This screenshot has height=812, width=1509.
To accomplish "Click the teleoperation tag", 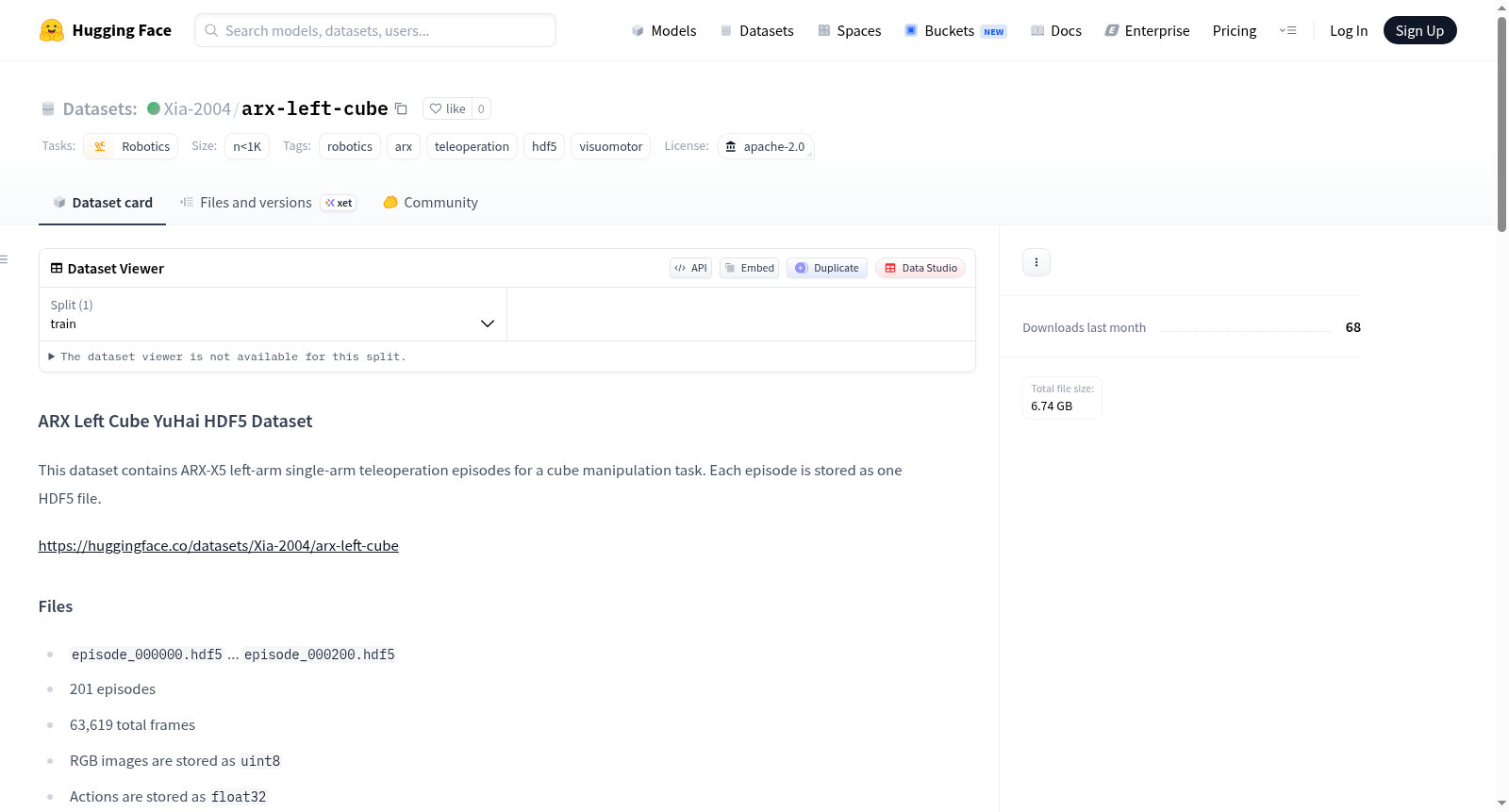I will click(472, 146).
